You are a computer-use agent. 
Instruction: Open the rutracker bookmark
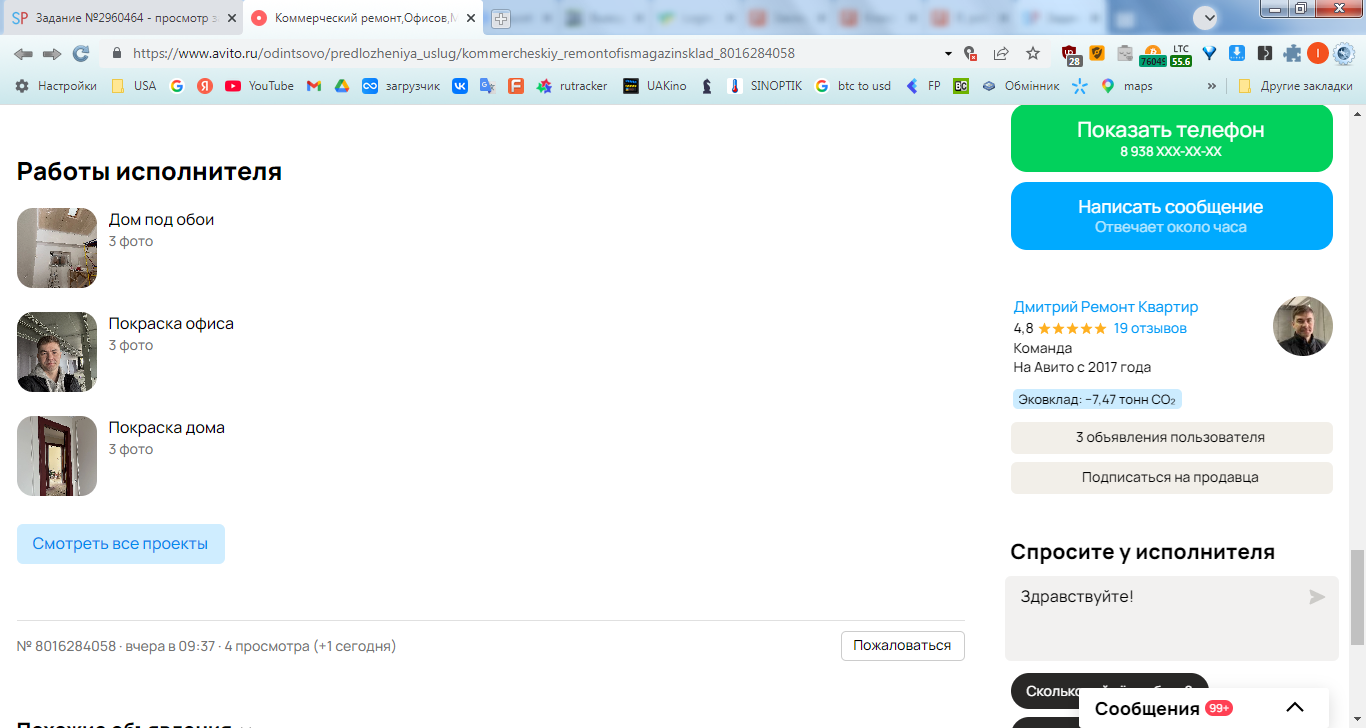pyautogui.click(x=572, y=86)
